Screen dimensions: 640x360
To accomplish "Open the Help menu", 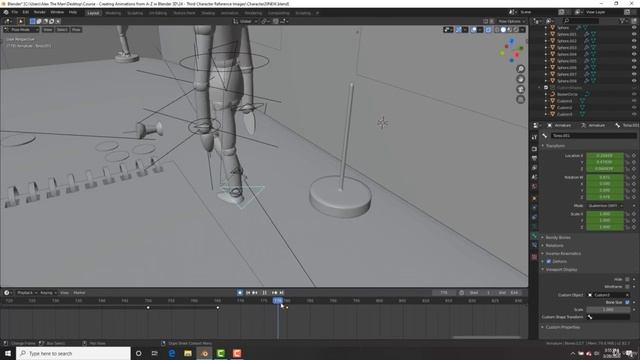I will pyautogui.click(x=73, y=12).
